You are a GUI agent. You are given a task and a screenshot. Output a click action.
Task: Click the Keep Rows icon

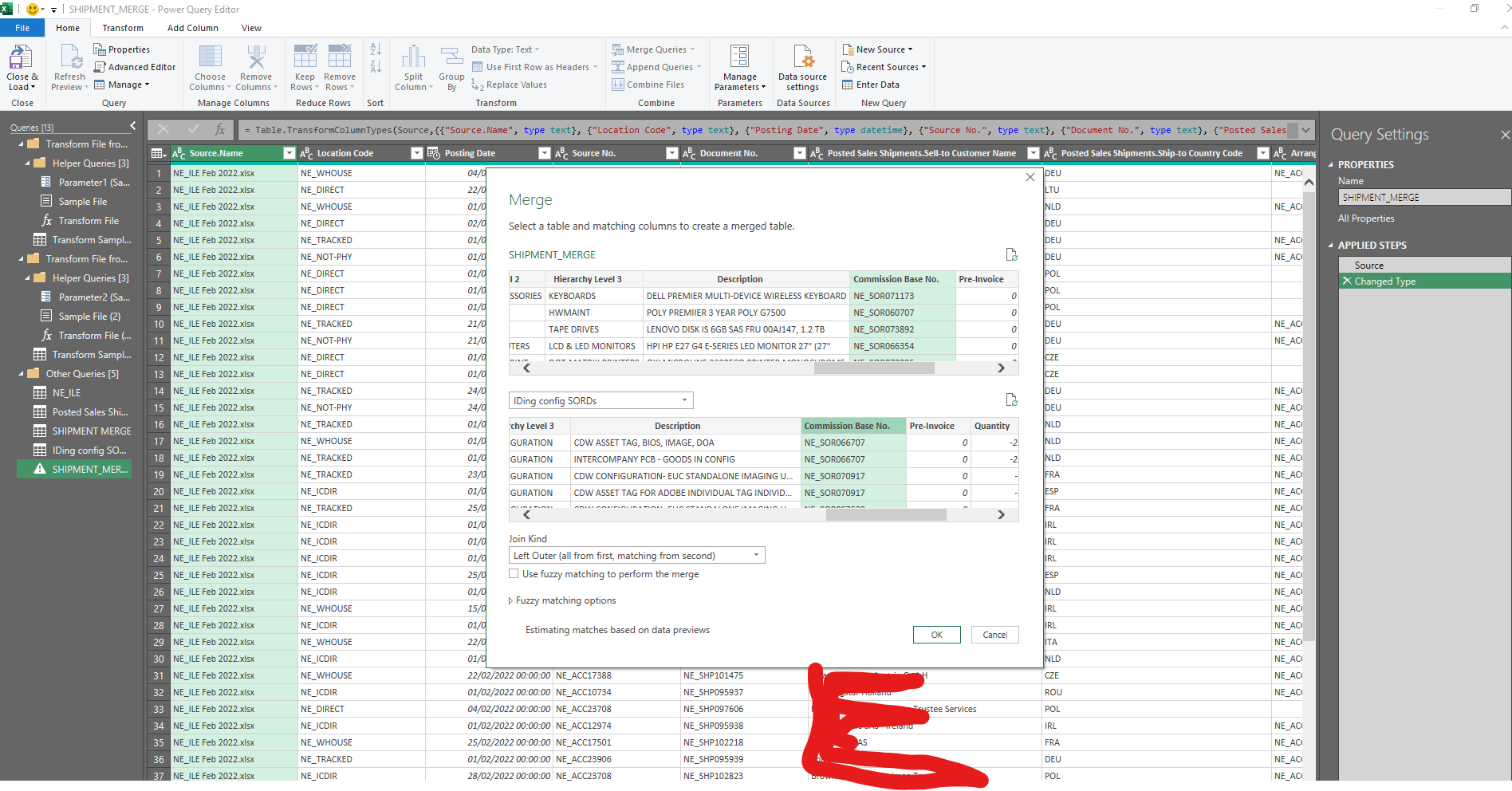pos(305,57)
